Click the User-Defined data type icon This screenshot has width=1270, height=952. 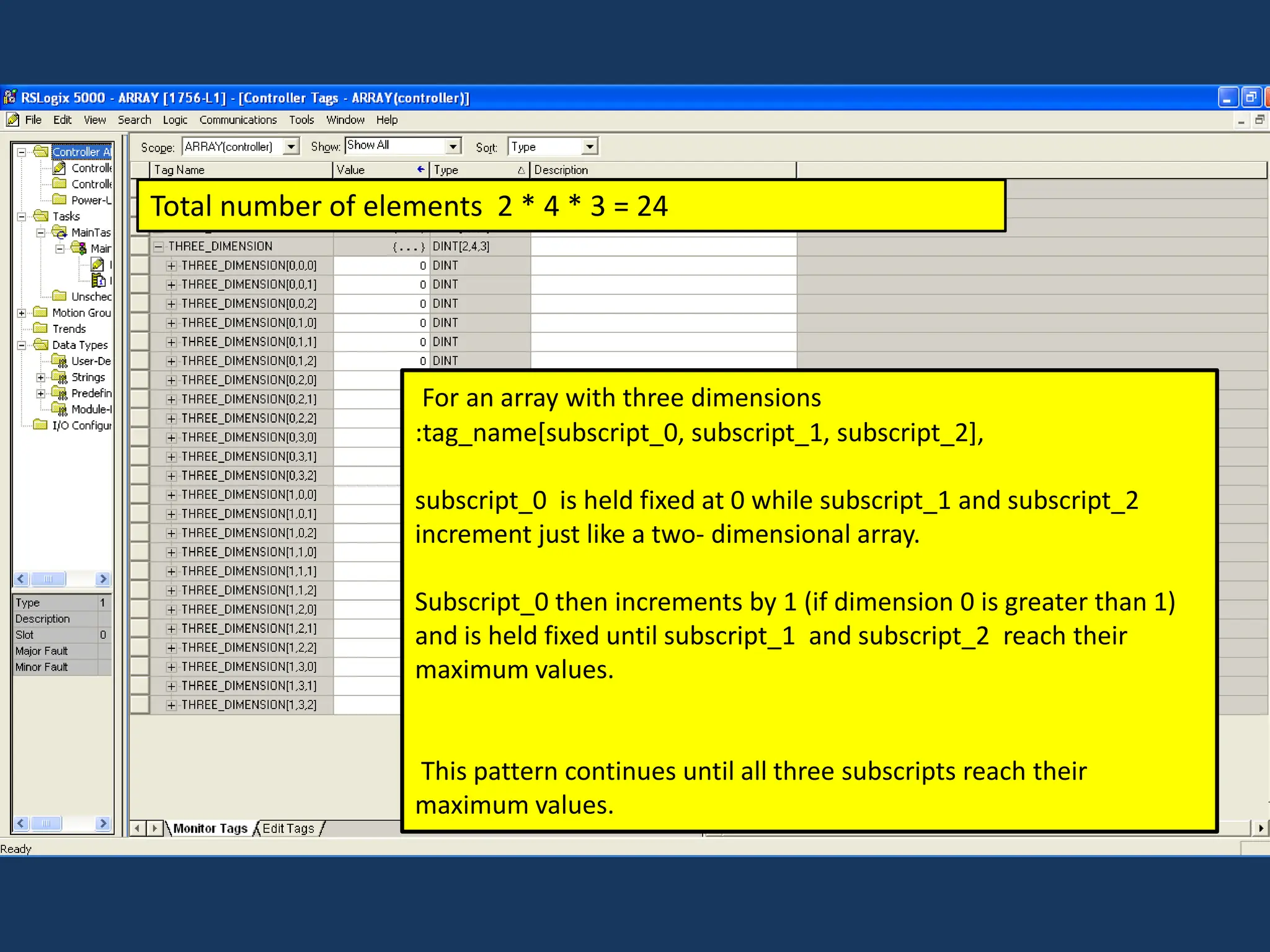pos(60,361)
